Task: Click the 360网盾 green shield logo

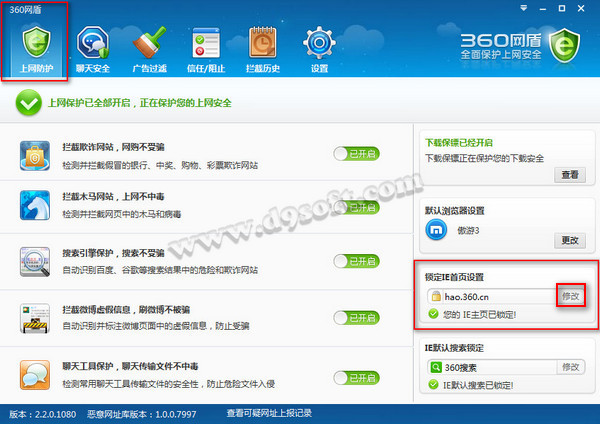Action: click(x=564, y=46)
